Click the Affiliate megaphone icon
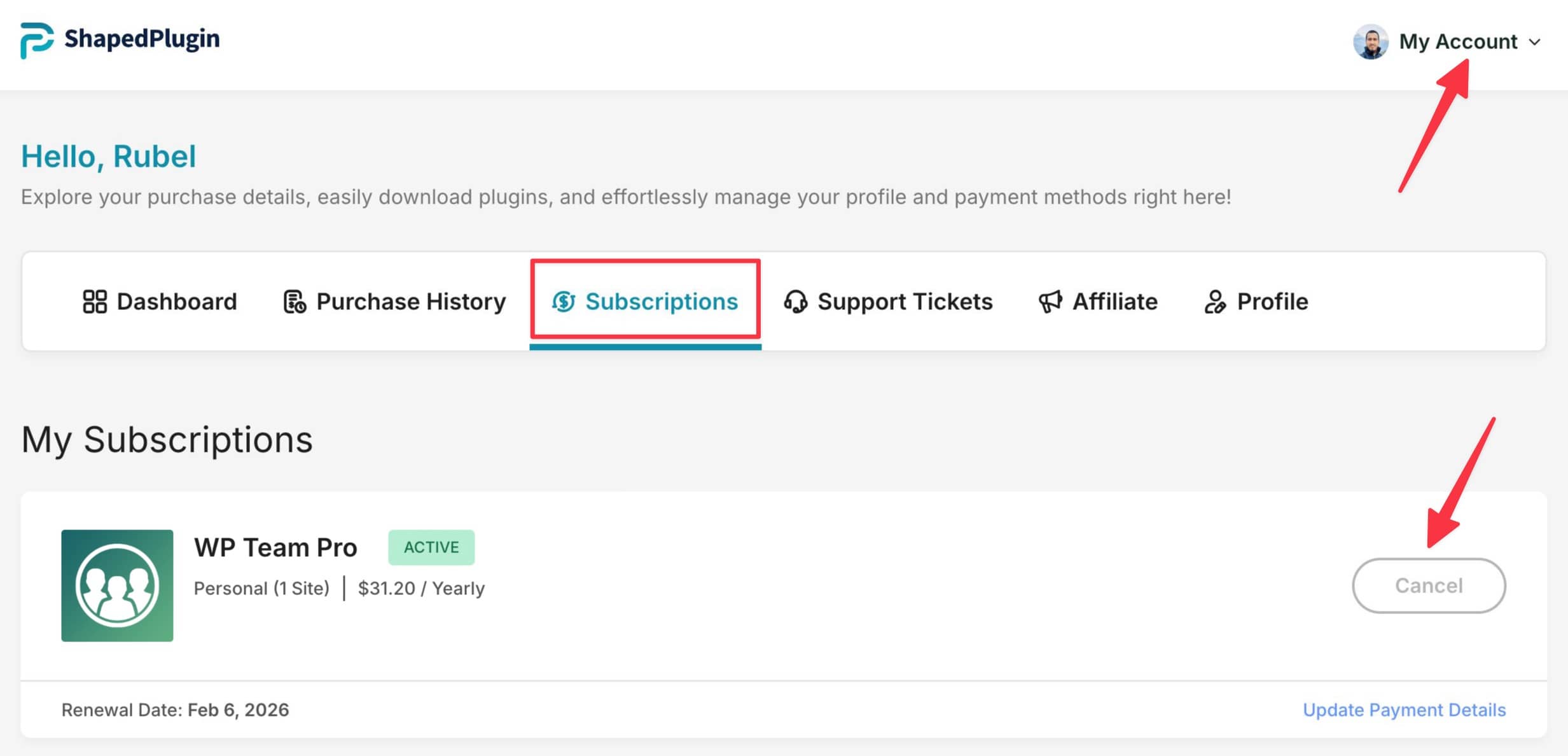This screenshot has width=1568, height=756. tap(1050, 302)
